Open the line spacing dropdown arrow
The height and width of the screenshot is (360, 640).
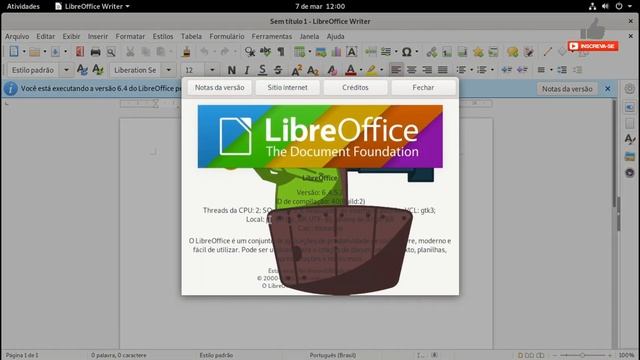(551, 70)
